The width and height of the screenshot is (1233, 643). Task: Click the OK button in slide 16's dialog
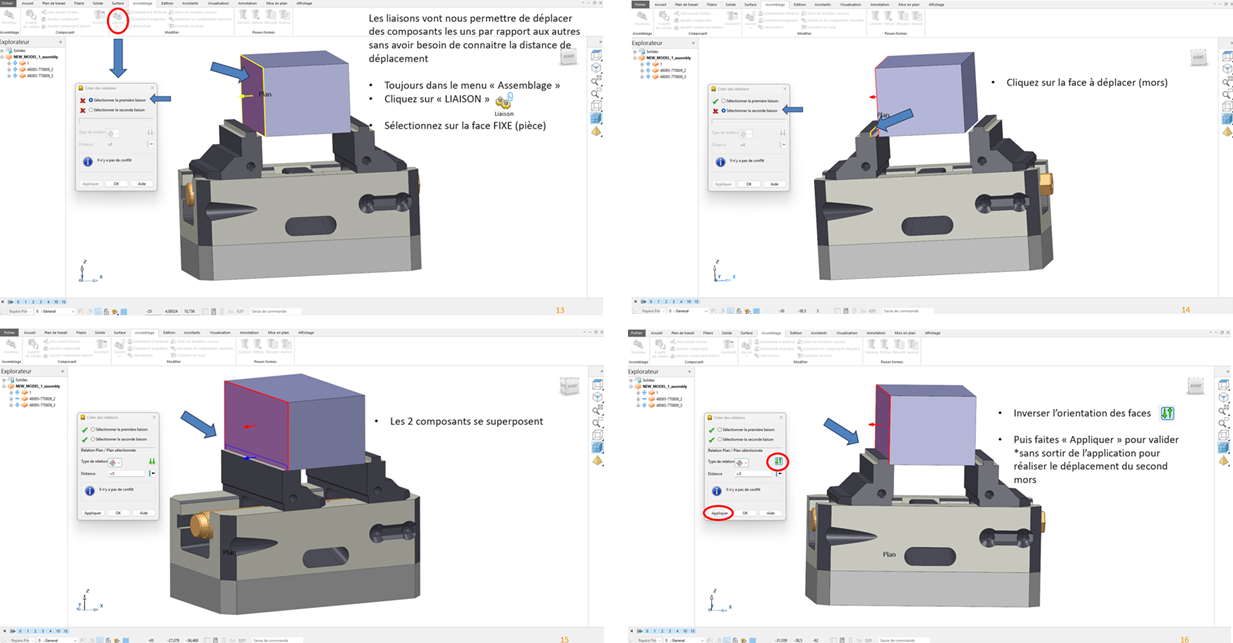coord(745,513)
